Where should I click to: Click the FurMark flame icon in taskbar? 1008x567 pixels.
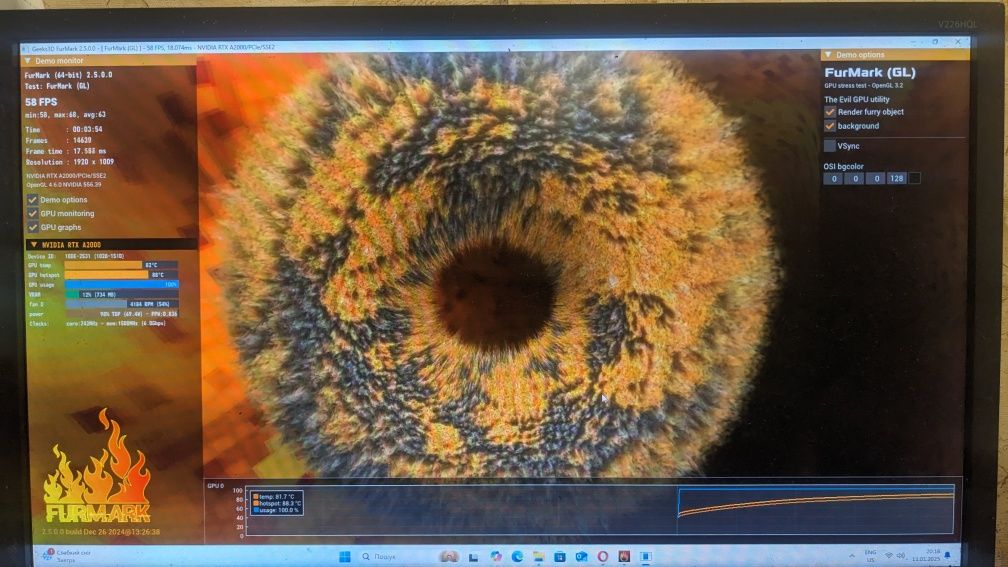[624, 556]
